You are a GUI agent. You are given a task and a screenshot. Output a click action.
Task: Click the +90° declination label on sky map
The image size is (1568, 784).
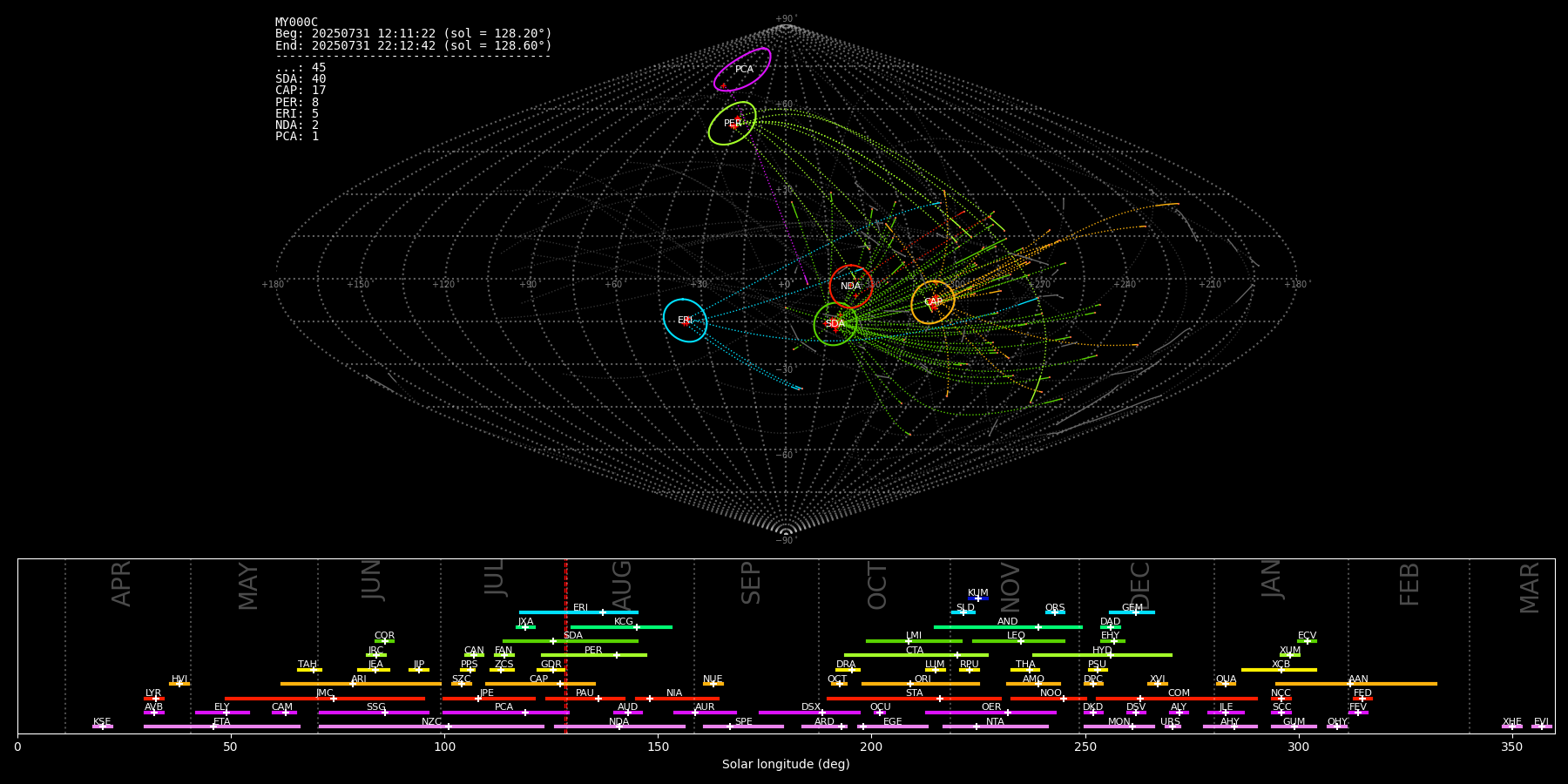786,19
